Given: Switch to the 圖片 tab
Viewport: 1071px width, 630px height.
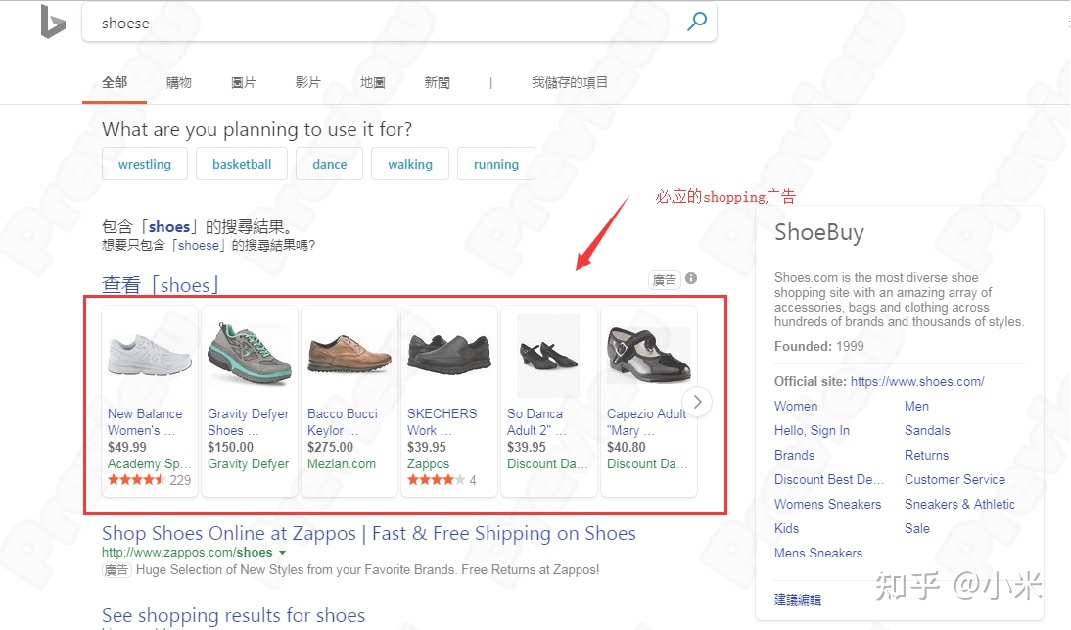Looking at the screenshot, I should pos(243,82).
